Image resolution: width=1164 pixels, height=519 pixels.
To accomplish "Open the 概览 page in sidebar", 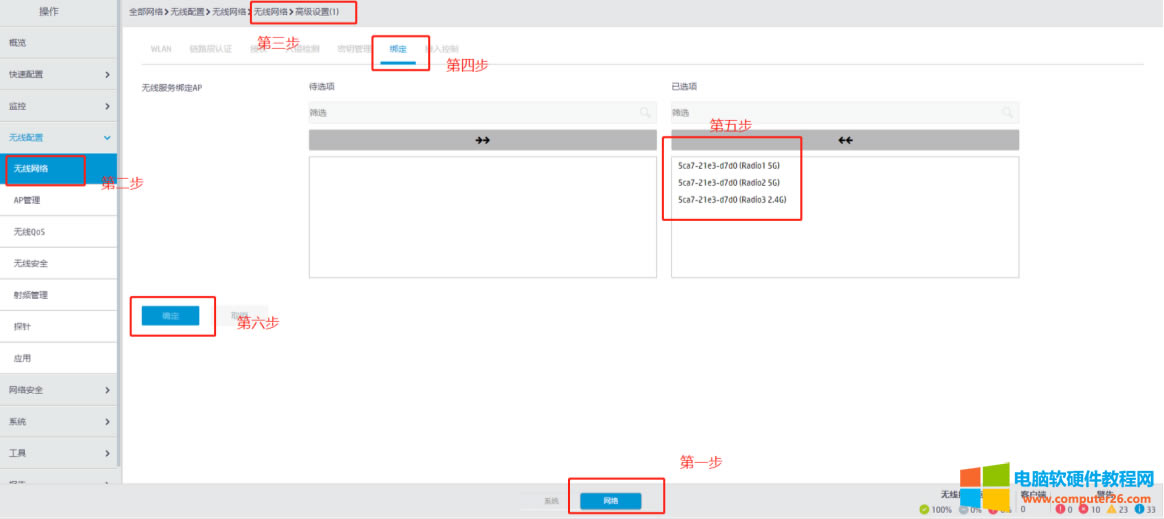I will point(58,43).
